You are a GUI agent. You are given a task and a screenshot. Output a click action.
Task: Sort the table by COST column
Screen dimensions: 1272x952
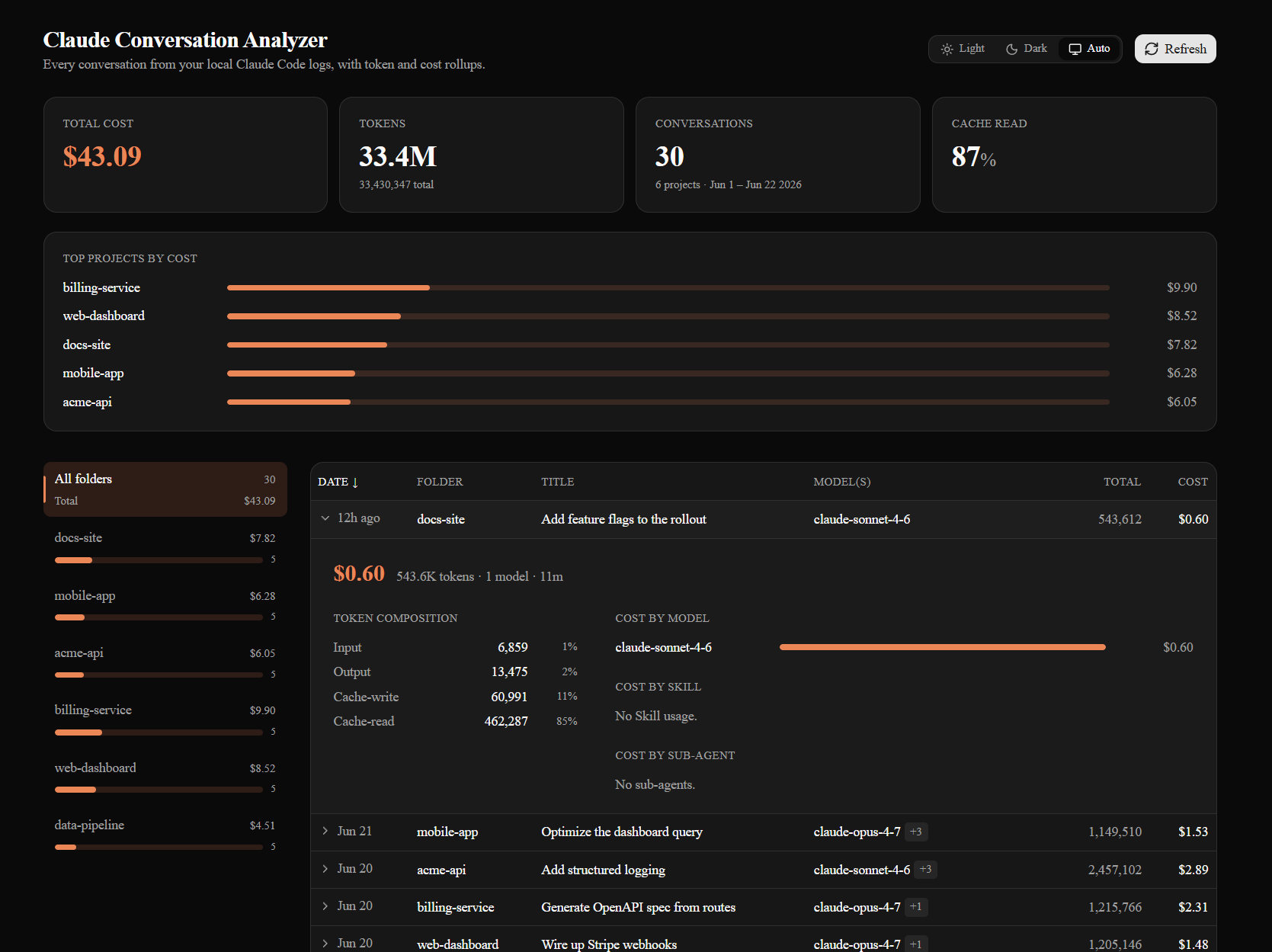click(x=1193, y=482)
